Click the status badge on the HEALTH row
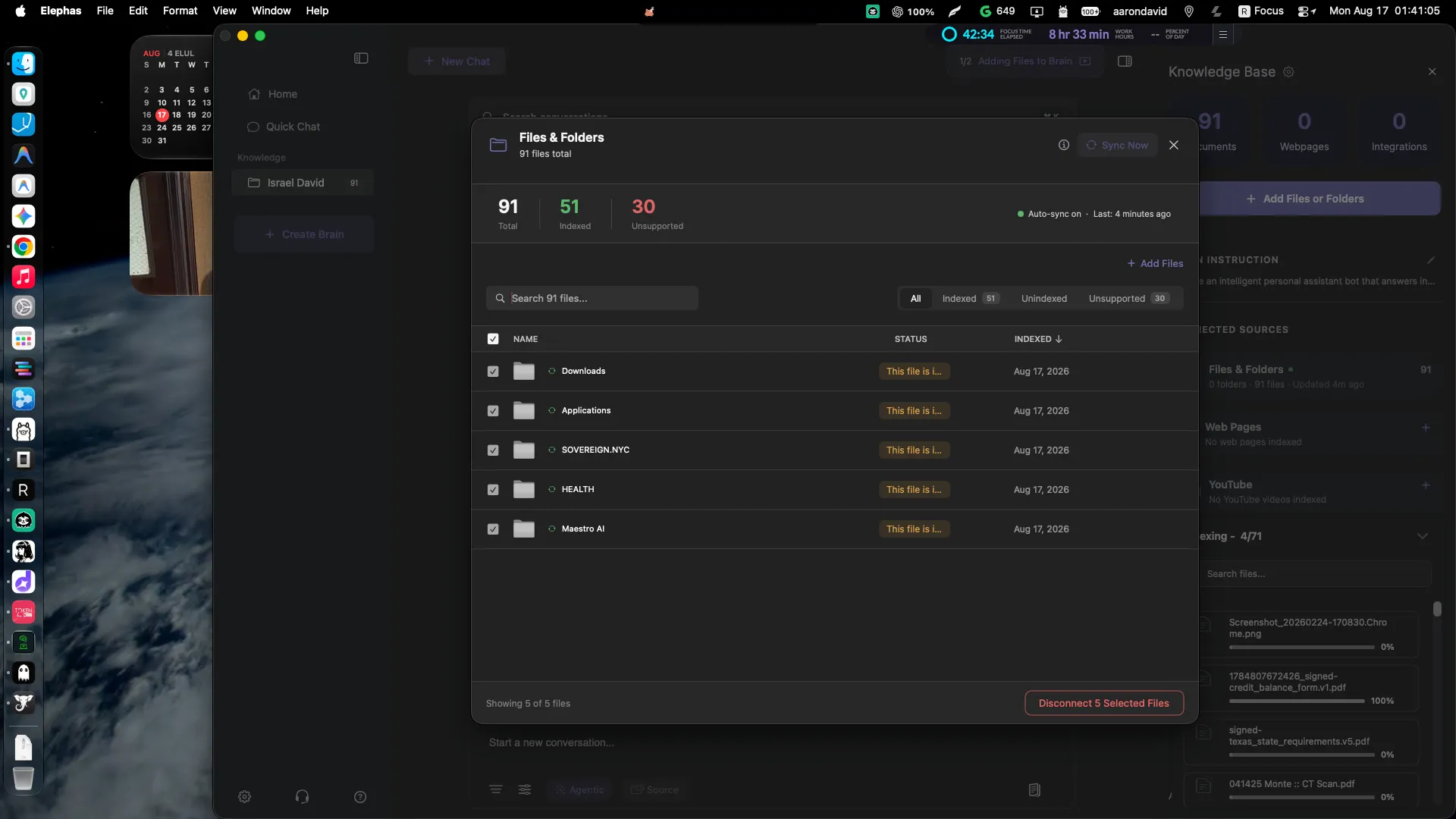 [914, 490]
